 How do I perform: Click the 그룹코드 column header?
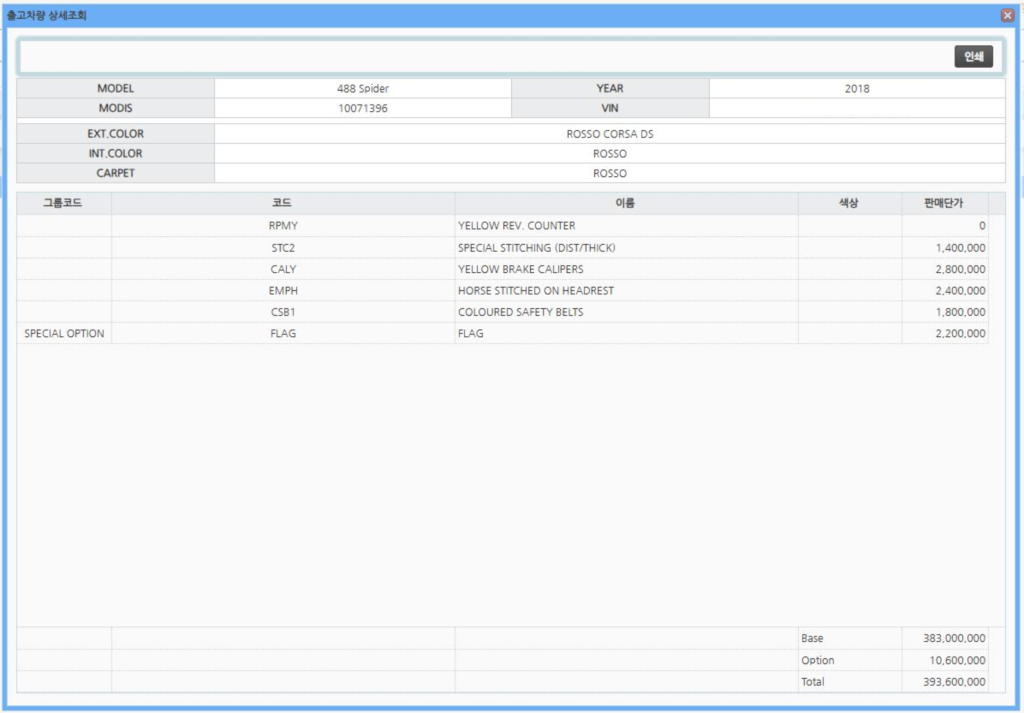pyautogui.click(x=63, y=203)
